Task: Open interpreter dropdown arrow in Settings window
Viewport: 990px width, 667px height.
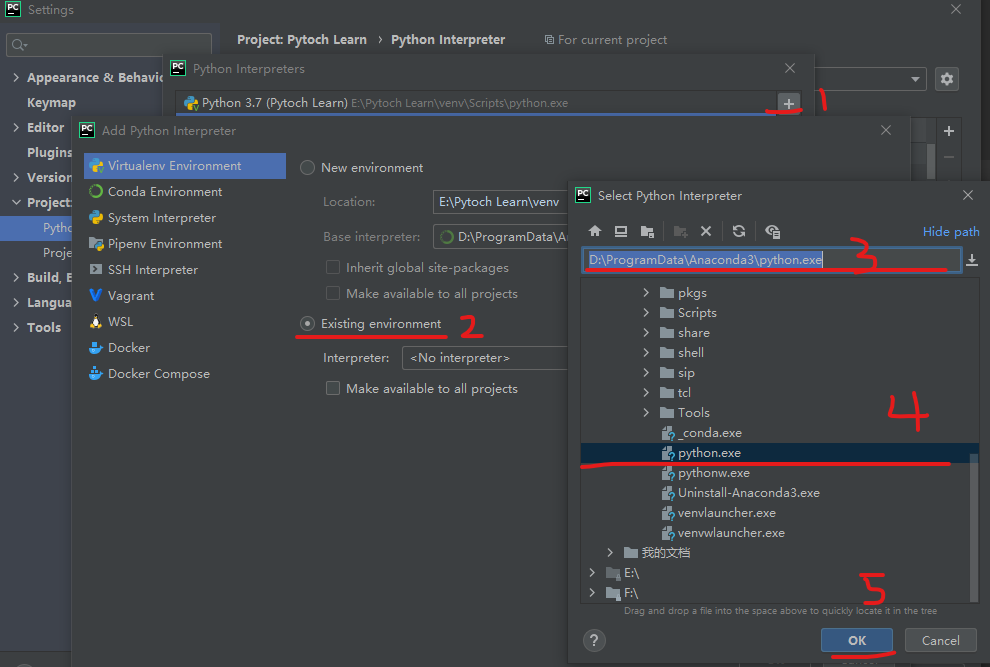Action: click(915, 79)
